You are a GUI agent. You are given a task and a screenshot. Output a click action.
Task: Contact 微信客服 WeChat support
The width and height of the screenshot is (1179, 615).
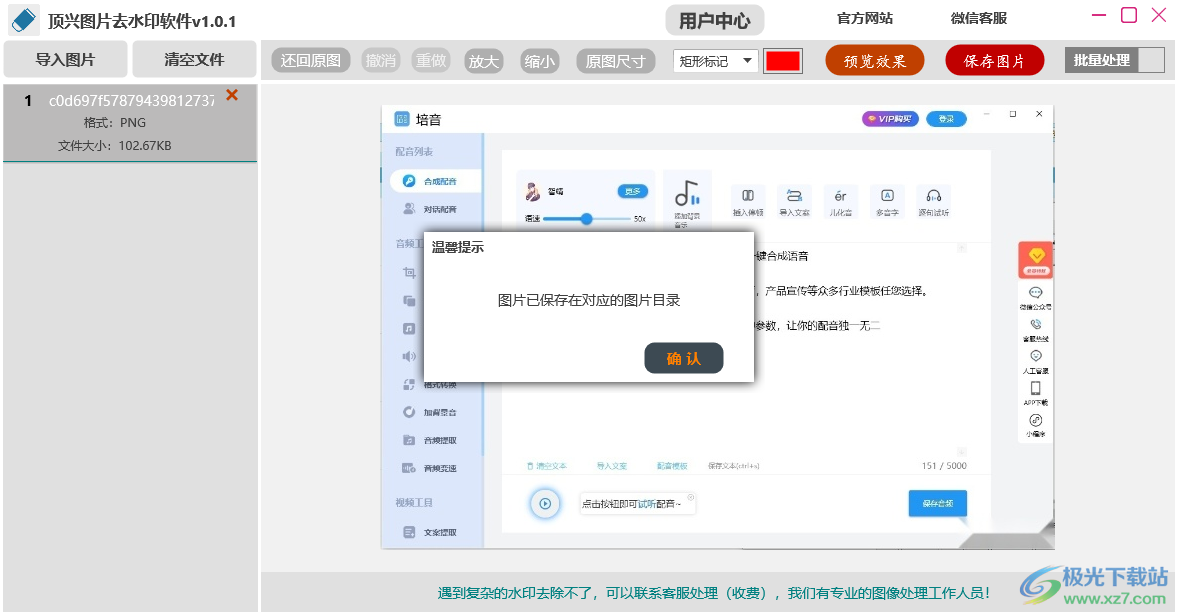pos(978,18)
